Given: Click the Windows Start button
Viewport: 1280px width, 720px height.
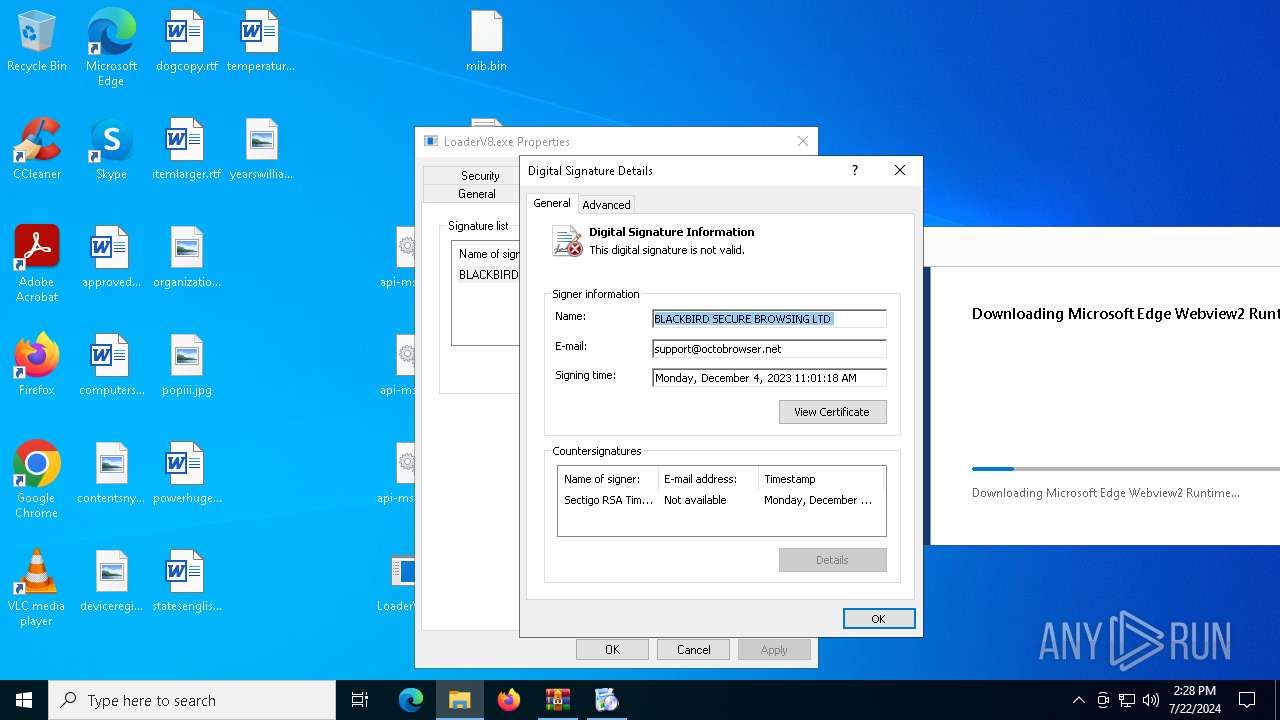Looking at the screenshot, I should point(24,700).
